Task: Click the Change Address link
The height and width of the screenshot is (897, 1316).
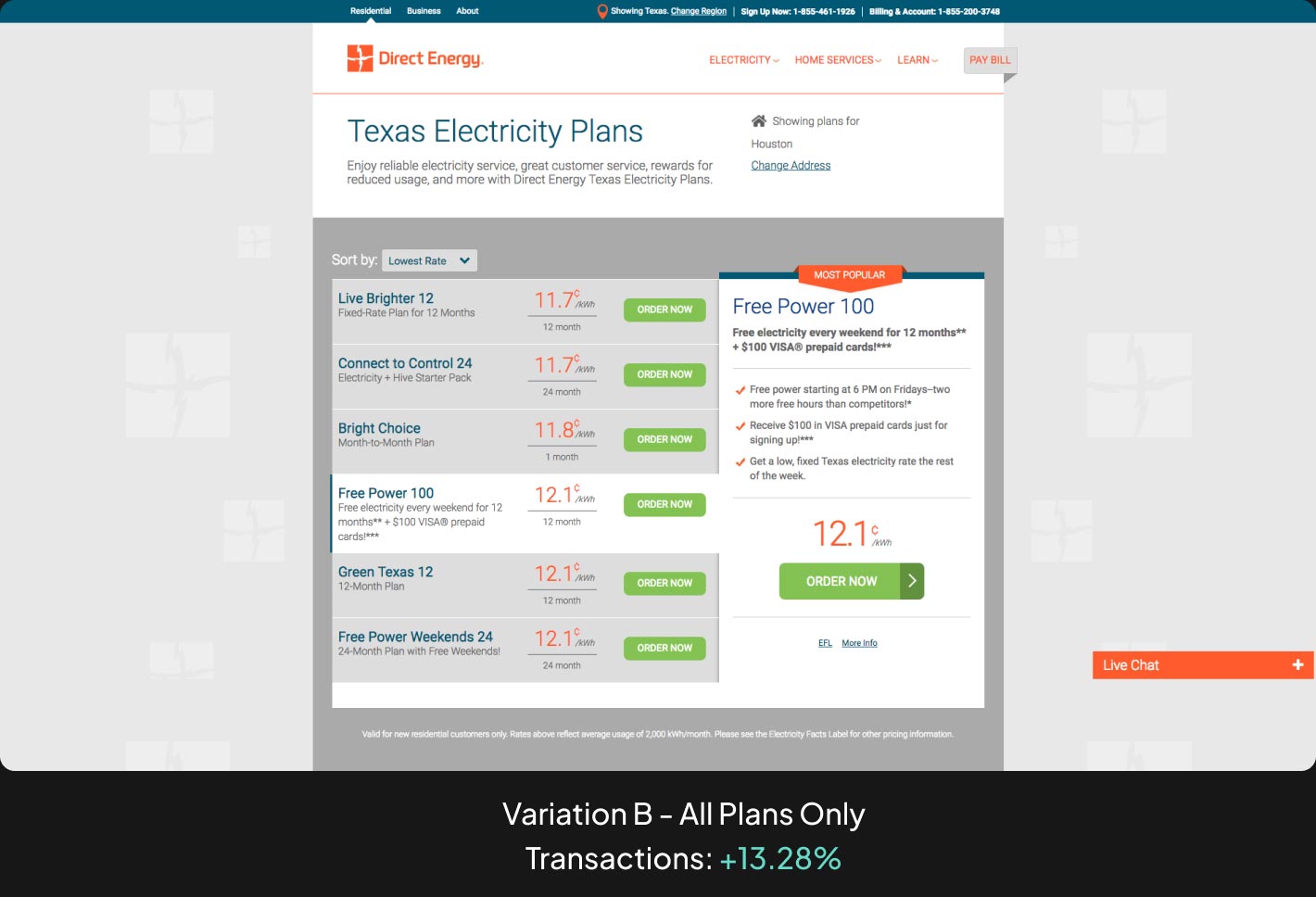Action: point(791,166)
